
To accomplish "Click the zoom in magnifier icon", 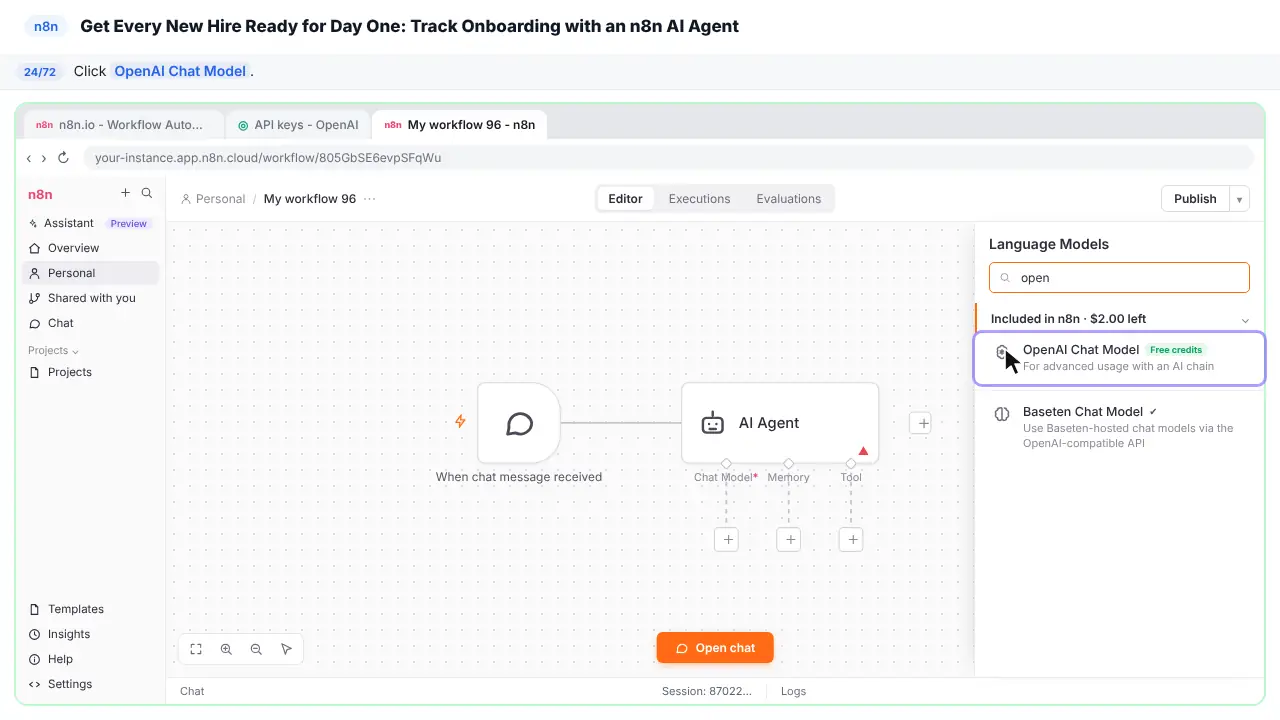I will pyautogui.click(x=226, y=649).
